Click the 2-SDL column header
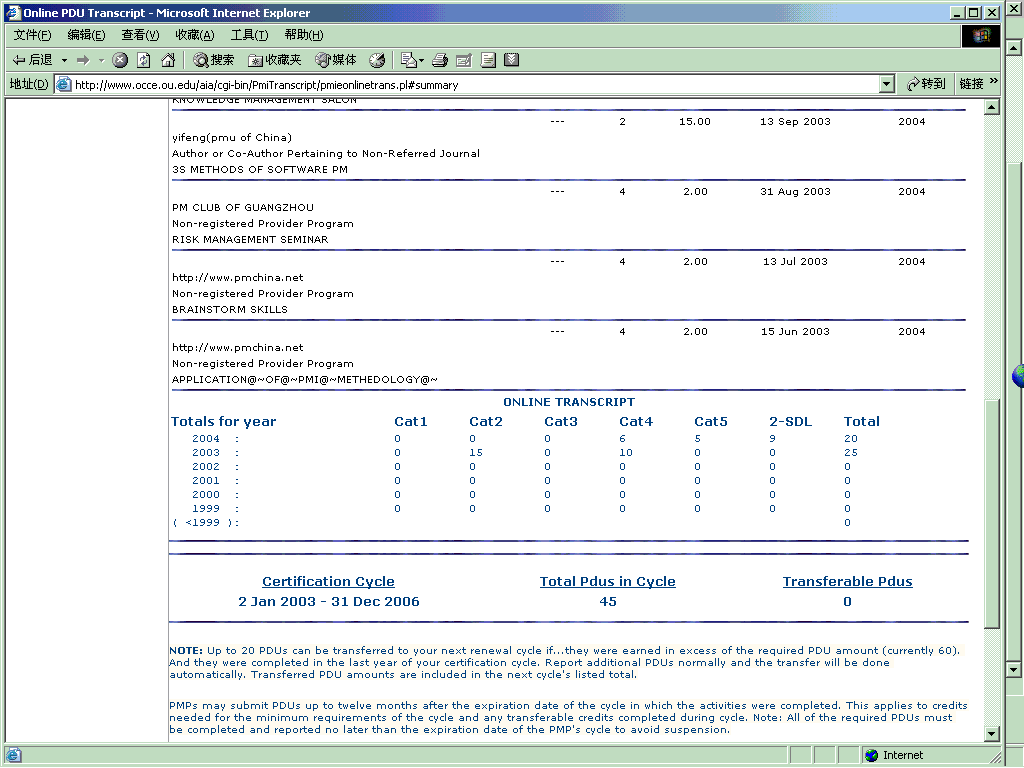 [x=790, y=422]
